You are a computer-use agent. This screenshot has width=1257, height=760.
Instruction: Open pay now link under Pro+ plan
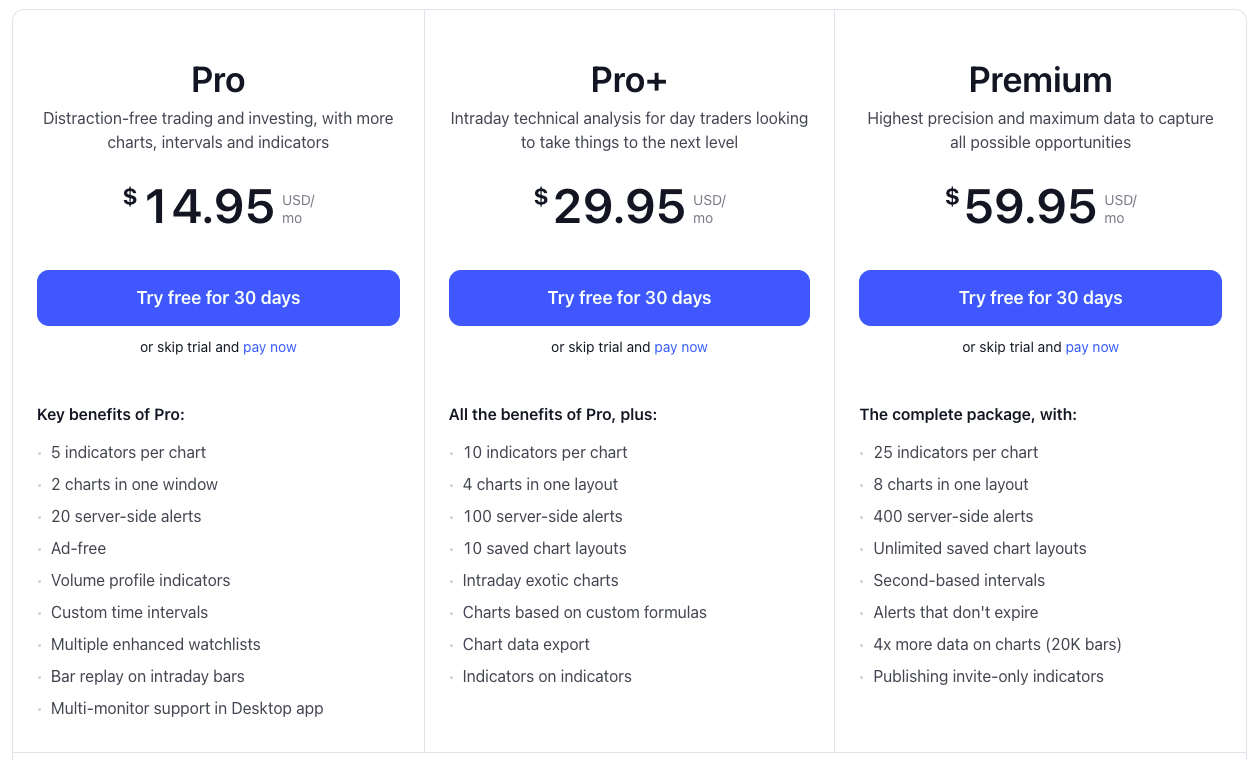[681, 347]
